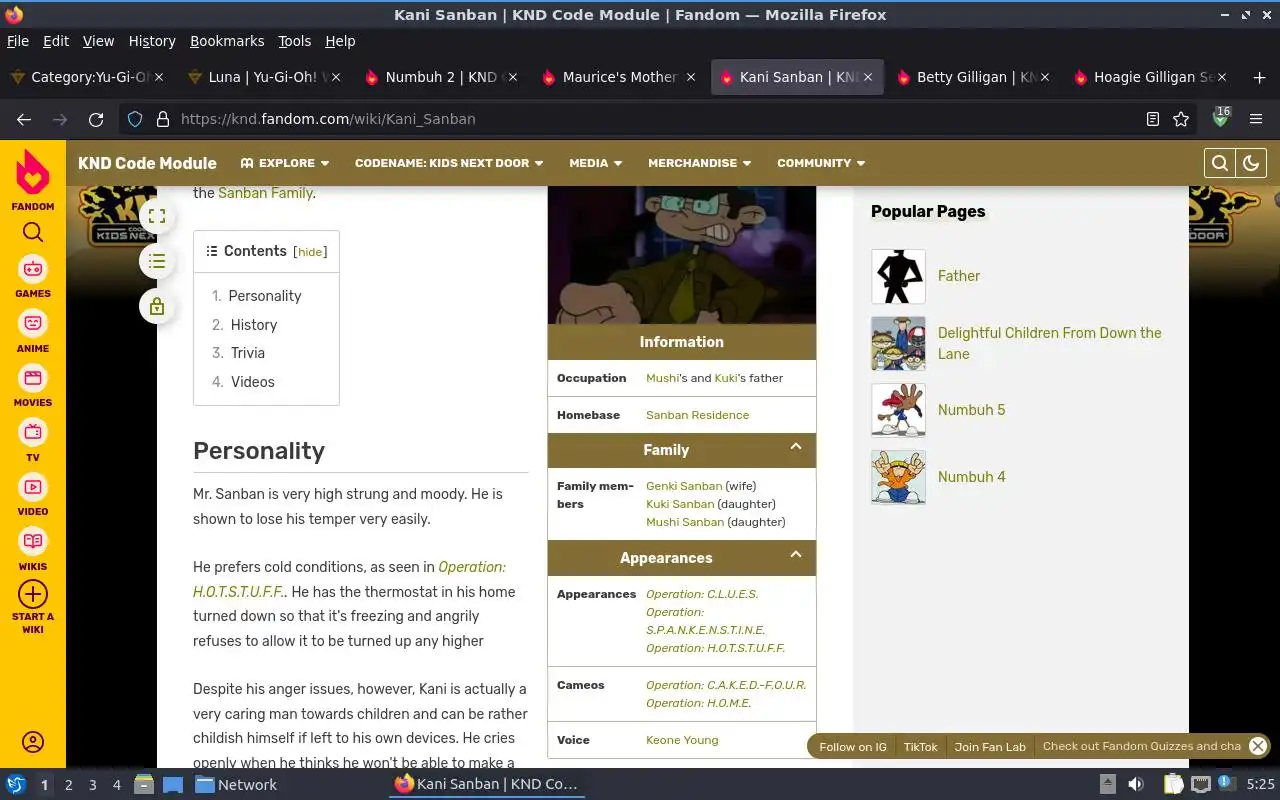Switch to the Luna Yu-Gi-Oh tab
The width and height of the screenshot is (1280, 800).
click(x=263, y=77)
